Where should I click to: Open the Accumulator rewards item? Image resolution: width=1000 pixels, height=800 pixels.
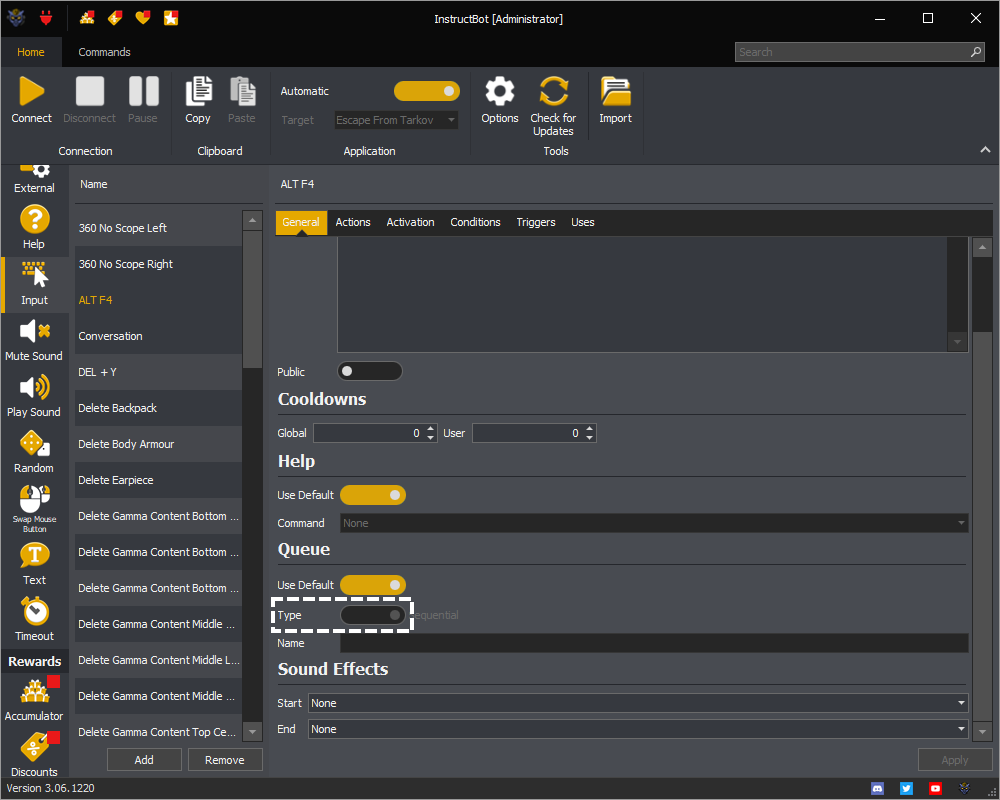34,699
